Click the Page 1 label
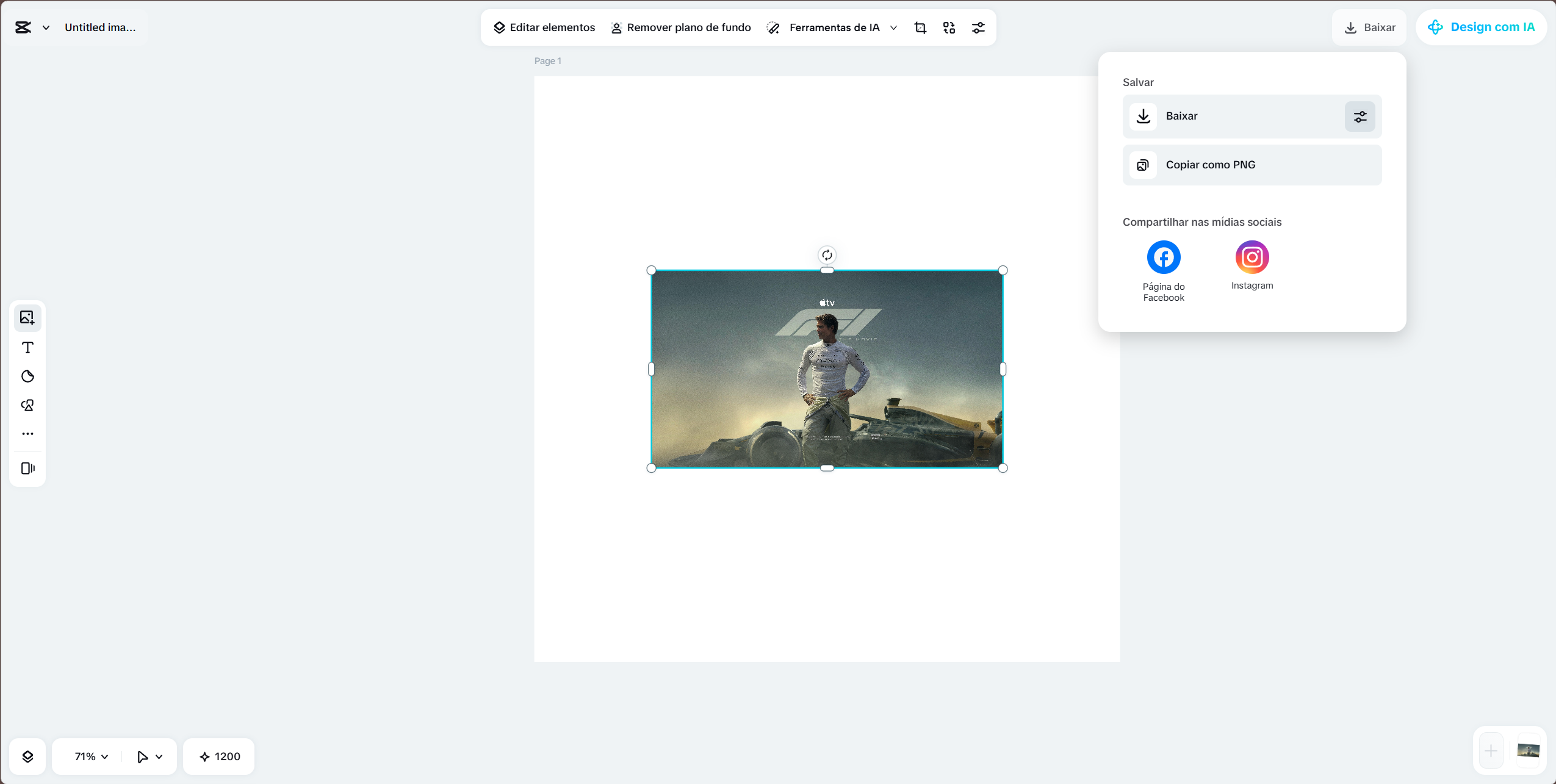The height and width of the screenshot is (784, 1556). pos(547,61)
